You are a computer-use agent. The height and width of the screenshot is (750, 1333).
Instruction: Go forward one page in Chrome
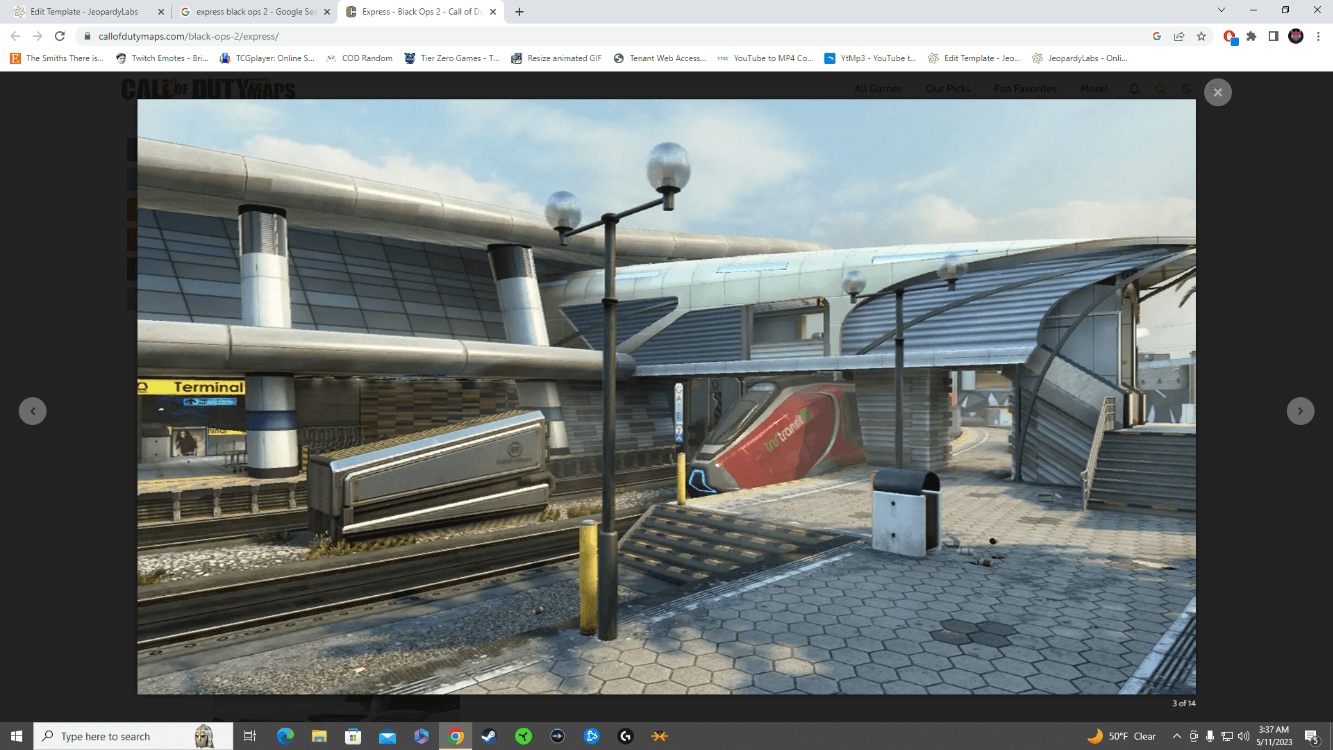pos(37,36)
